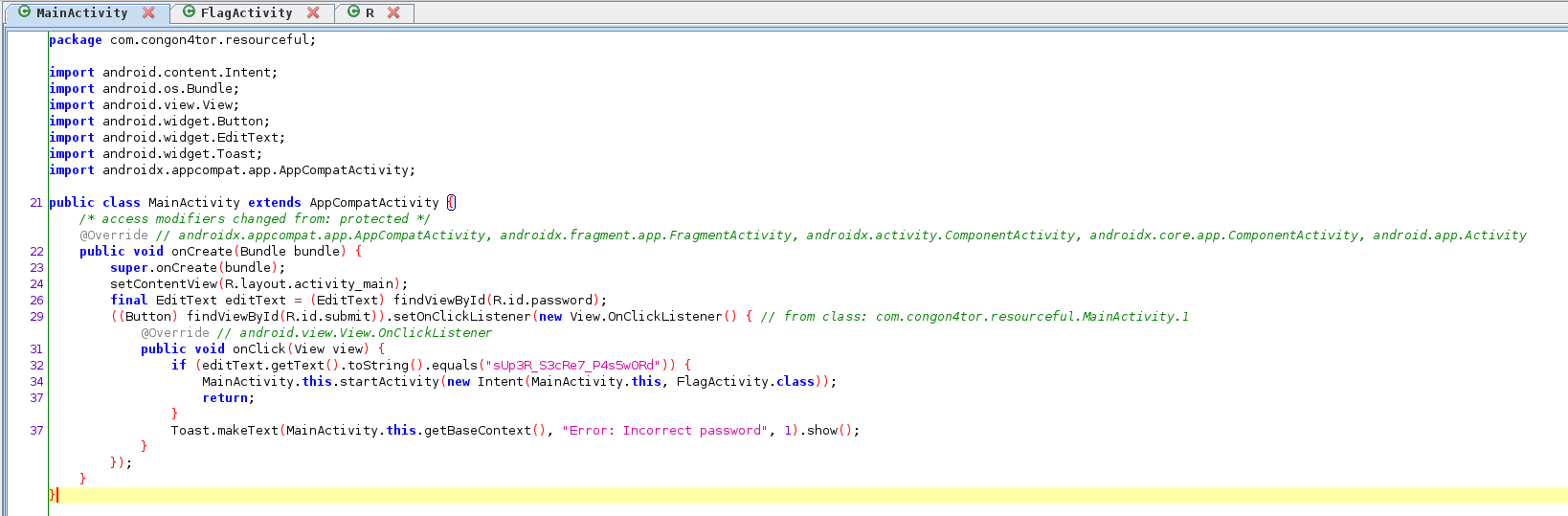Click AppCompatActivity in the class declaration
This screenshot has height=516, width=1568.
coord(373,202)
